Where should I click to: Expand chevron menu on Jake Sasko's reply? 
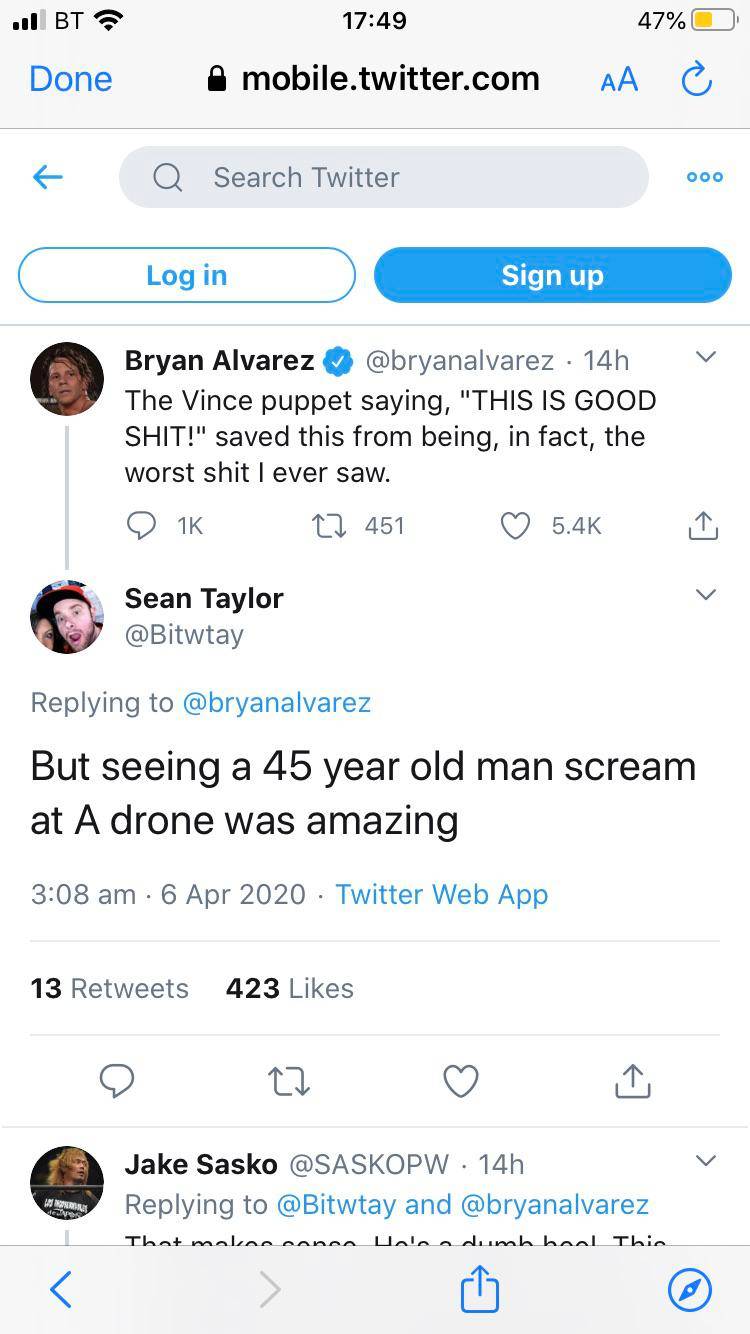click(x=705, y=1161)
